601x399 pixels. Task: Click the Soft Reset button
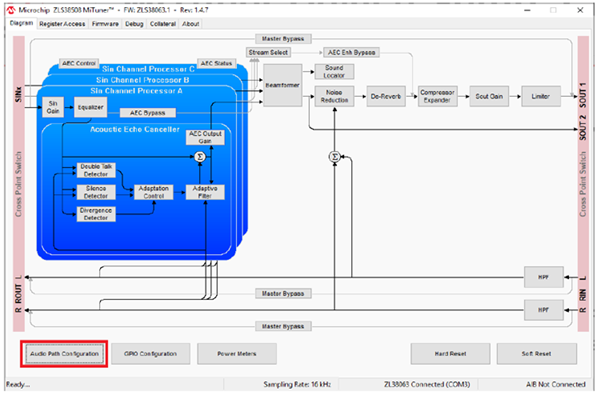[537, 354]
